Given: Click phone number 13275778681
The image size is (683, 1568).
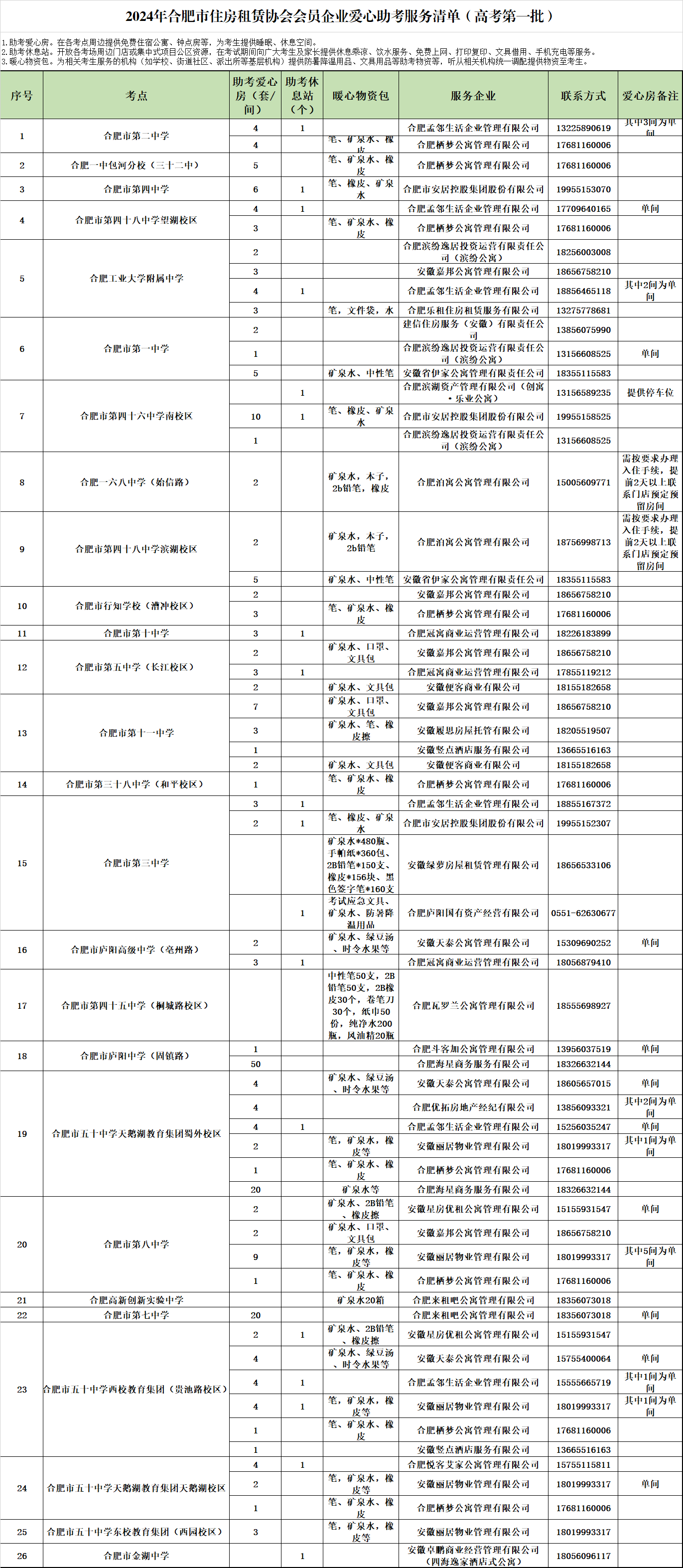Looking at the screenshot, I should (583, 311).
